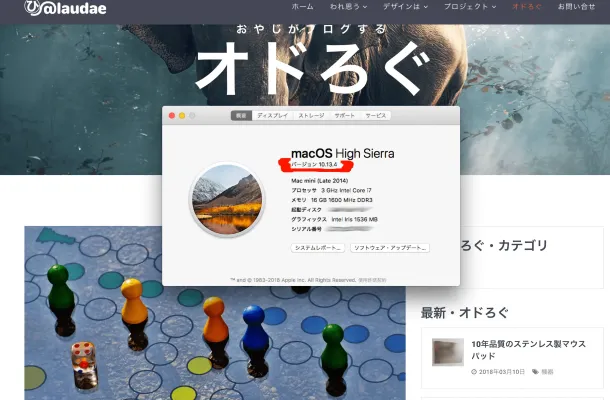Click the red close window button

tap(171, 116)
